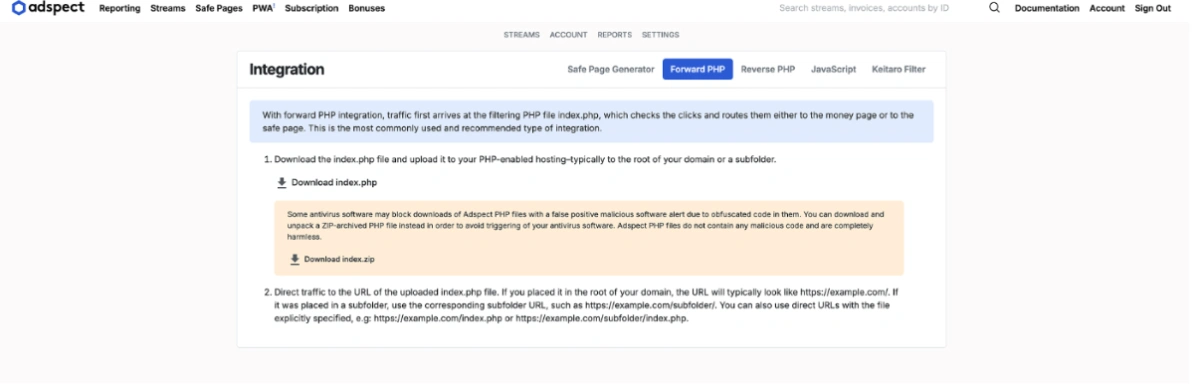Open the Reporting menu
The width and height of the screenshot is (1200, 389).
[x=120, y=8]
